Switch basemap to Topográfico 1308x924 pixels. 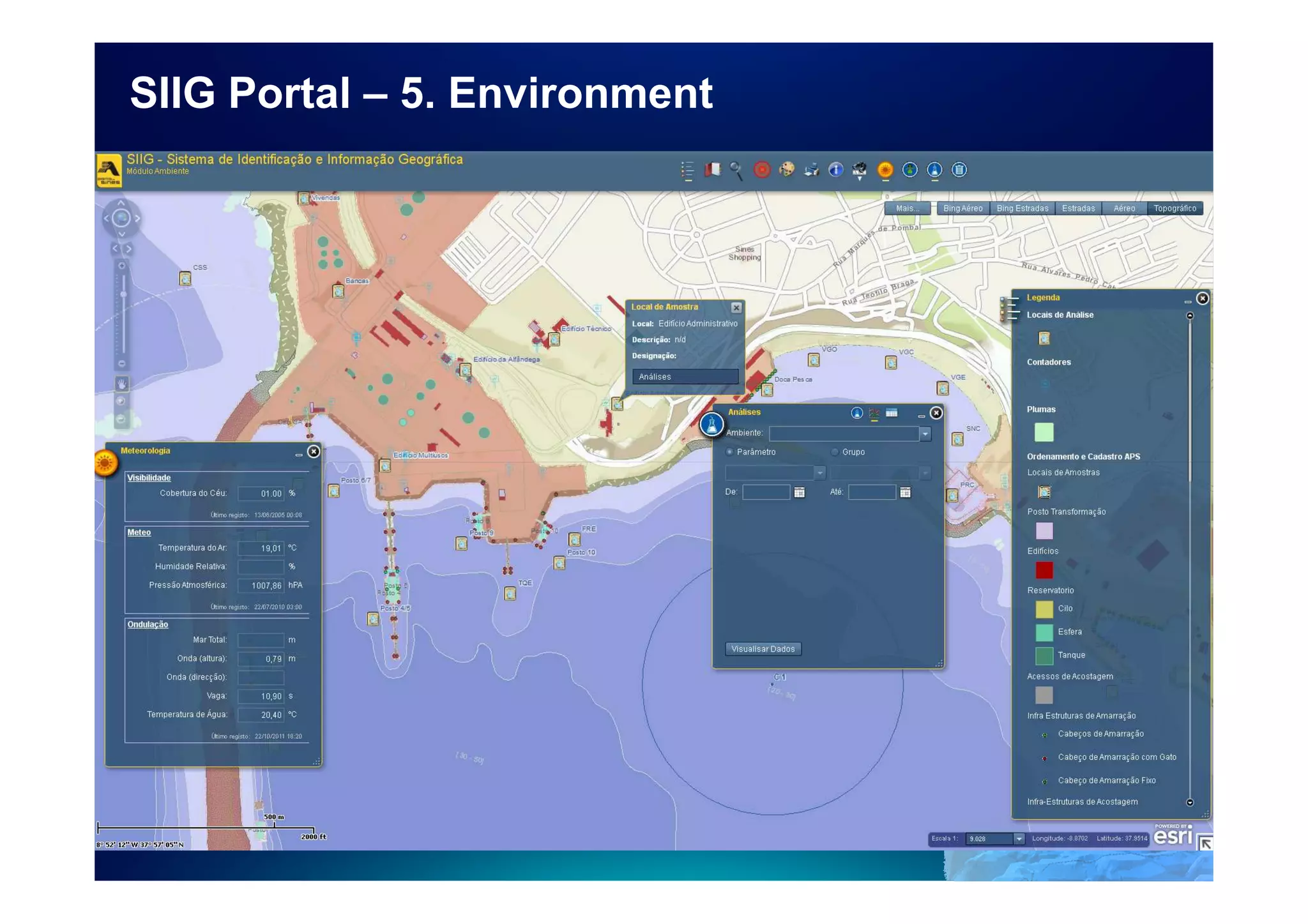pyautogui.click(x=1175, y=208)
